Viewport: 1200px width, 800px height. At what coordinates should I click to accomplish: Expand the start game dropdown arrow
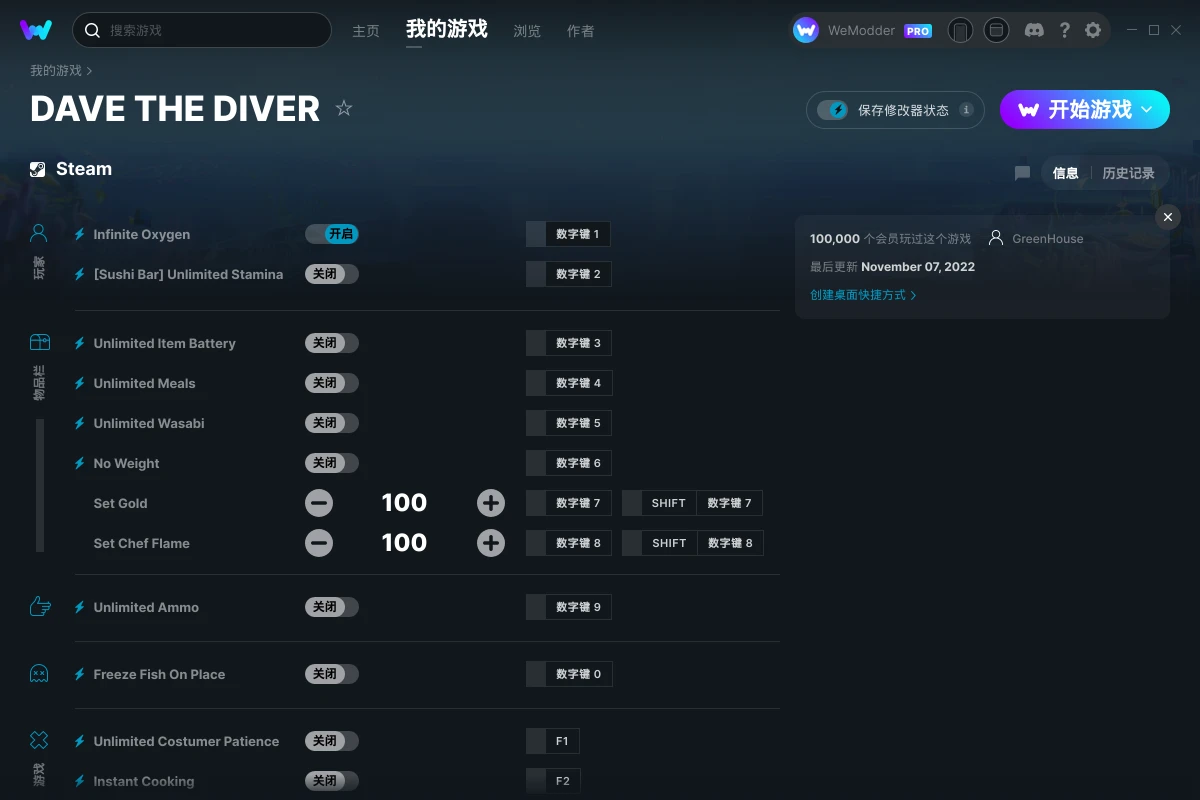1147,109
